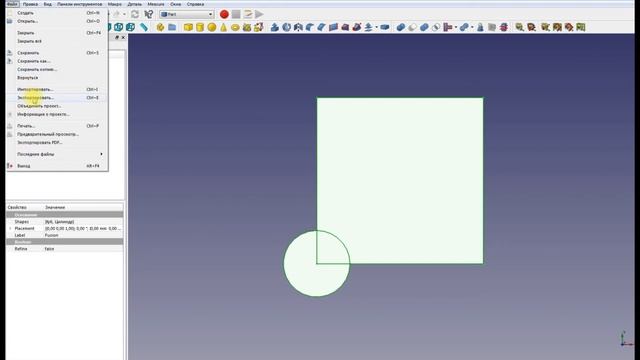Open the join tools dropdown arrow
Viewport: 640px width, 360px height.
click(x=456, y=27)
